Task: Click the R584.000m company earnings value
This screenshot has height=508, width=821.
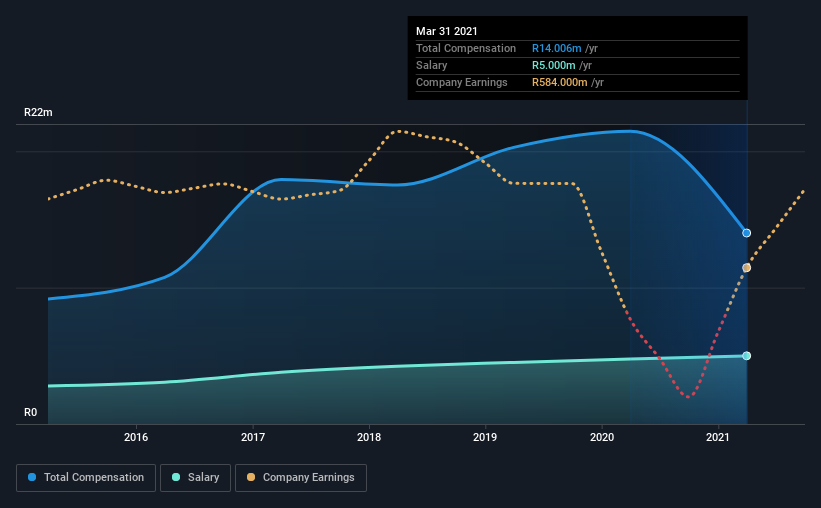Action: pos(560,82)
